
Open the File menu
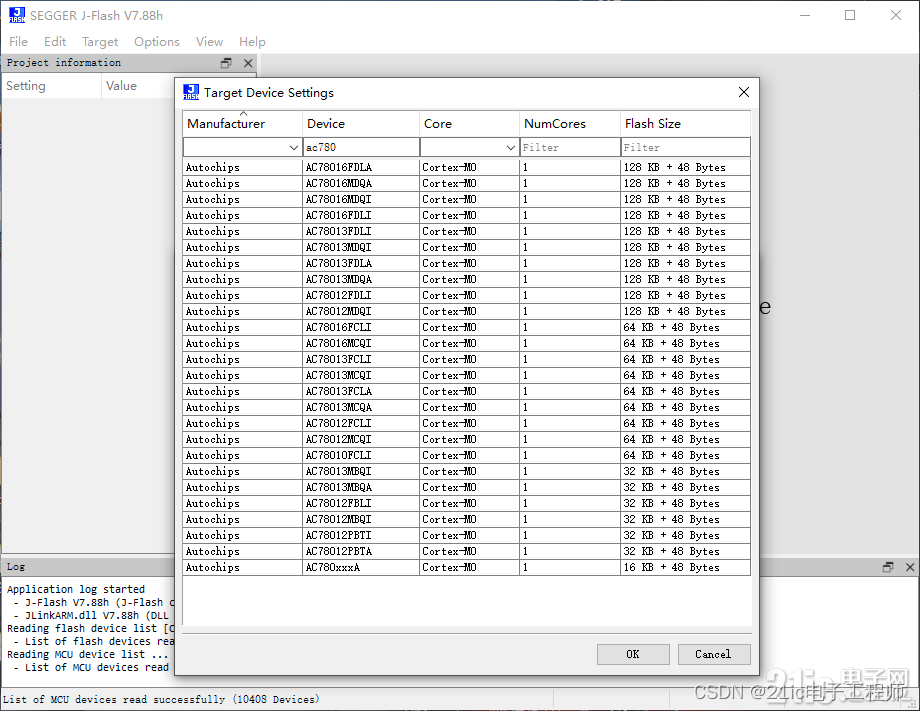click(x=18, y=42)
